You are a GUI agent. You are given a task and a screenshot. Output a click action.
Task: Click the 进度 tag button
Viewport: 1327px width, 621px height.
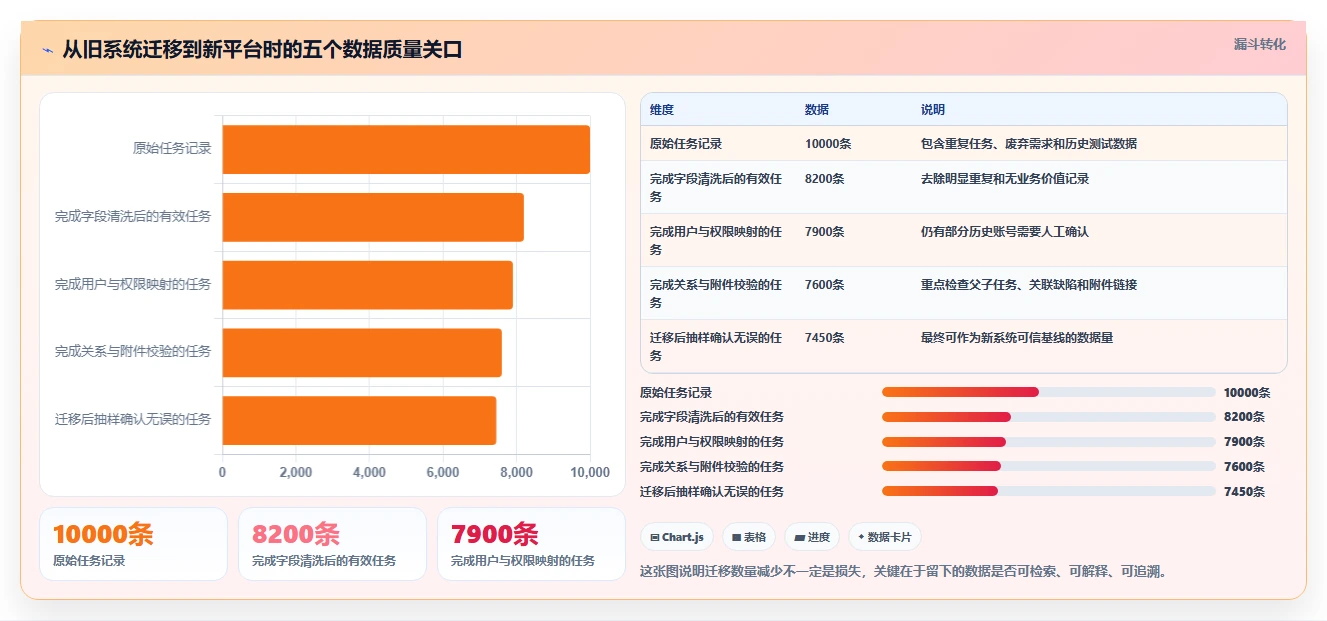coord(812,537)
